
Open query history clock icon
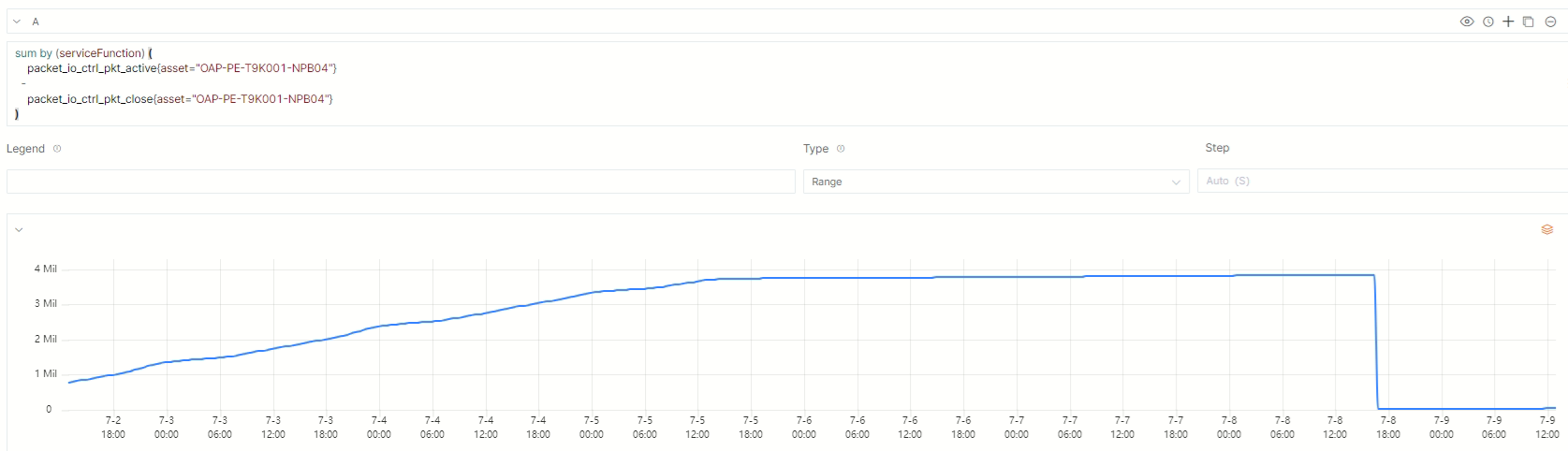click(1487, 22)
